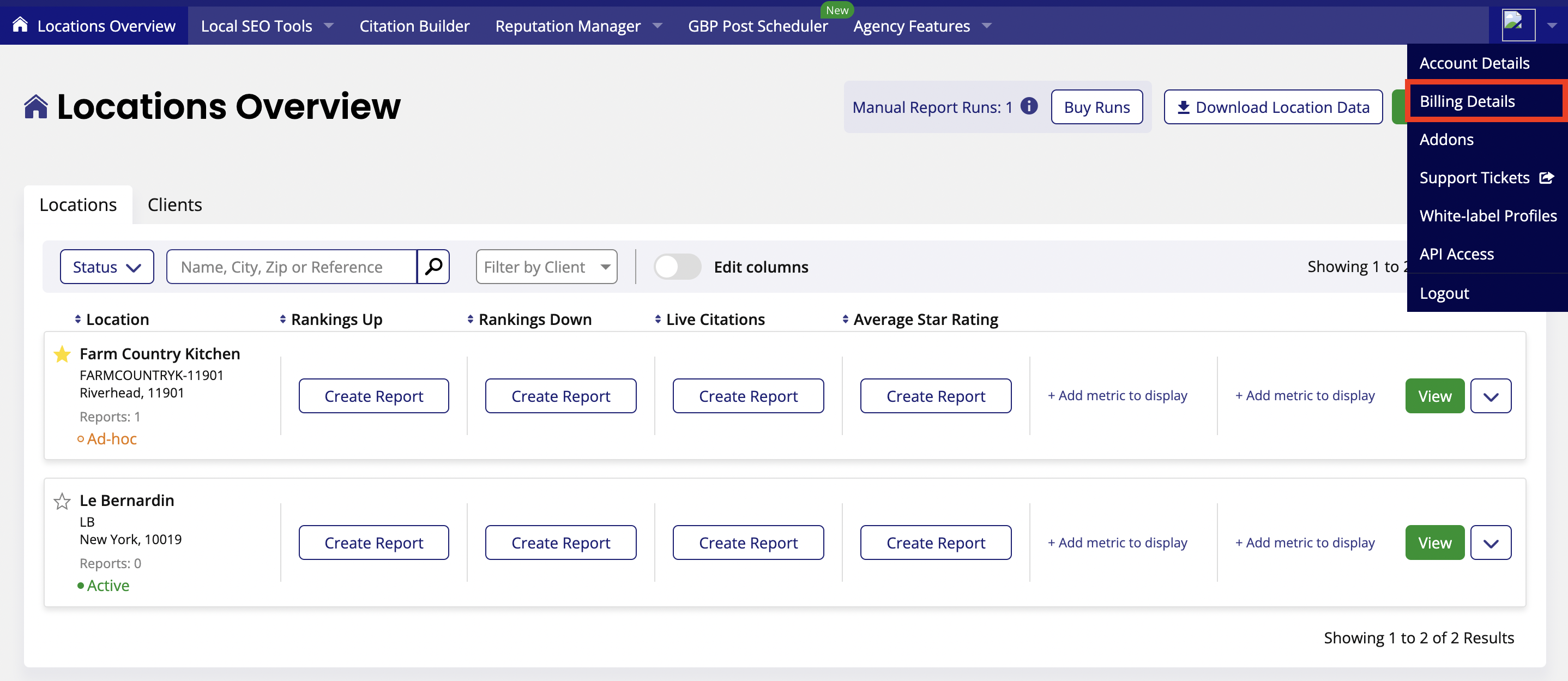This screenshot has width=1568, height=681.
Task: Star the Le Bernardin location
Action: 62,501
